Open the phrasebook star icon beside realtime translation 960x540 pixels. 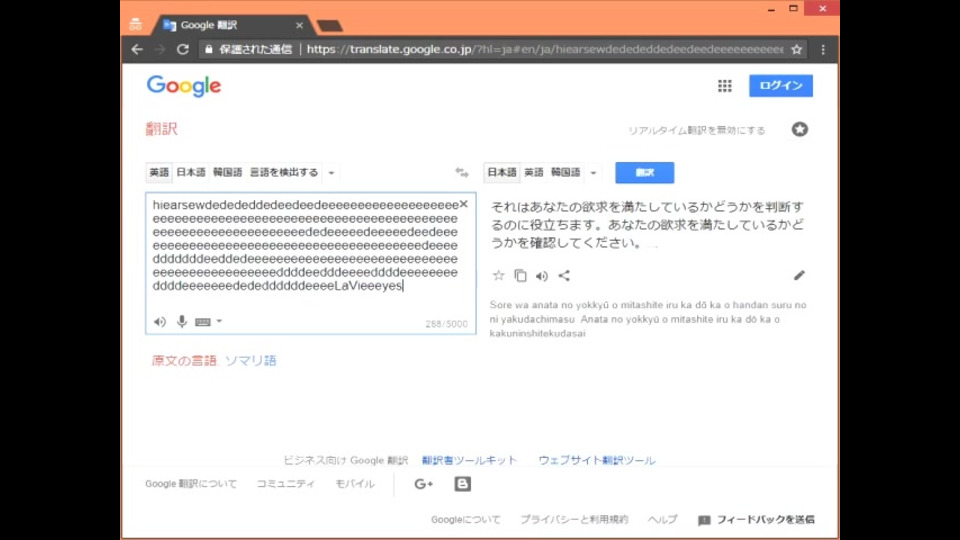(800, 129)
